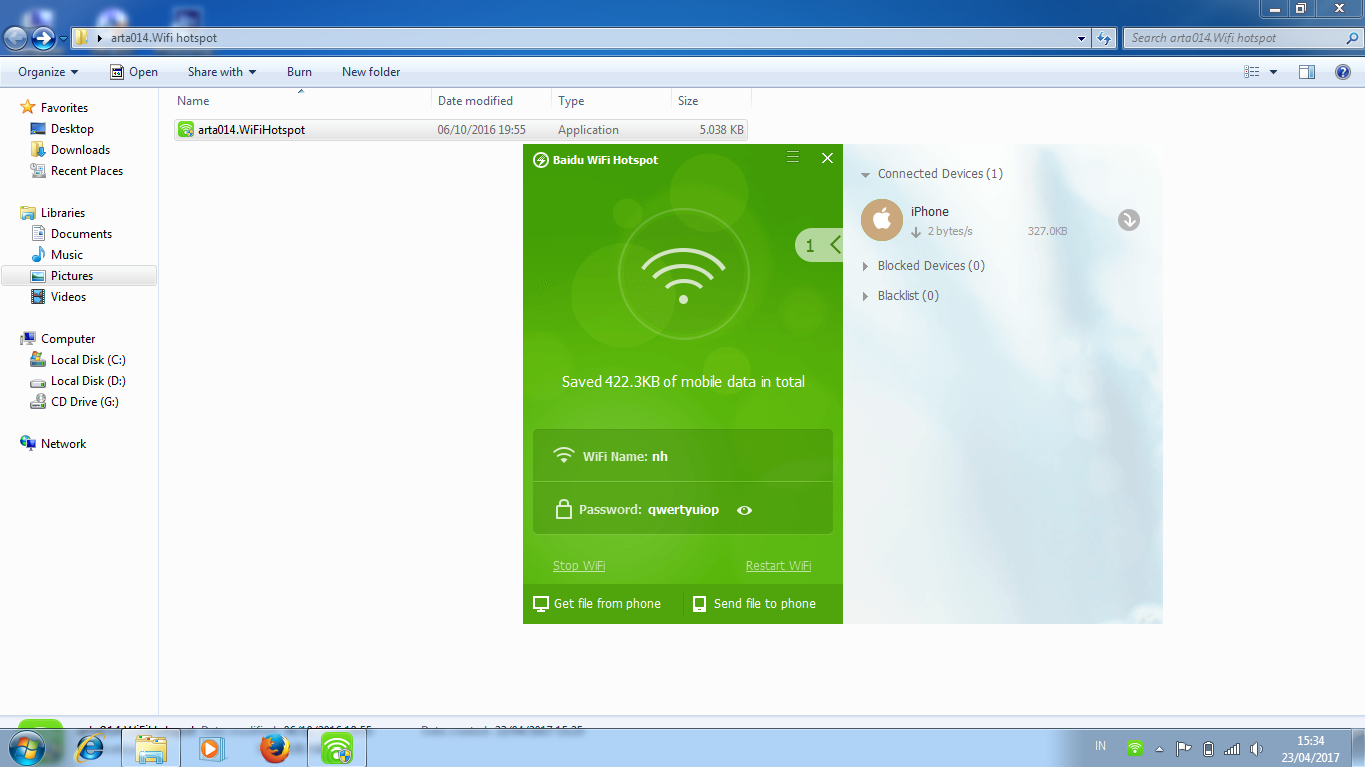Screen dimensions: 1365x767
Task: Click the Stop WiFi link
Action: point(579,566)
